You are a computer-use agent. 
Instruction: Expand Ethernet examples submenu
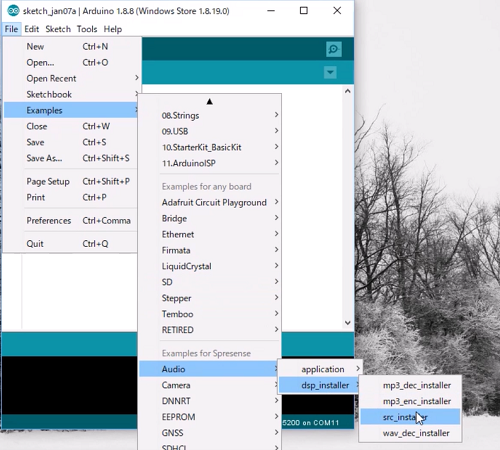click(210, 234)
